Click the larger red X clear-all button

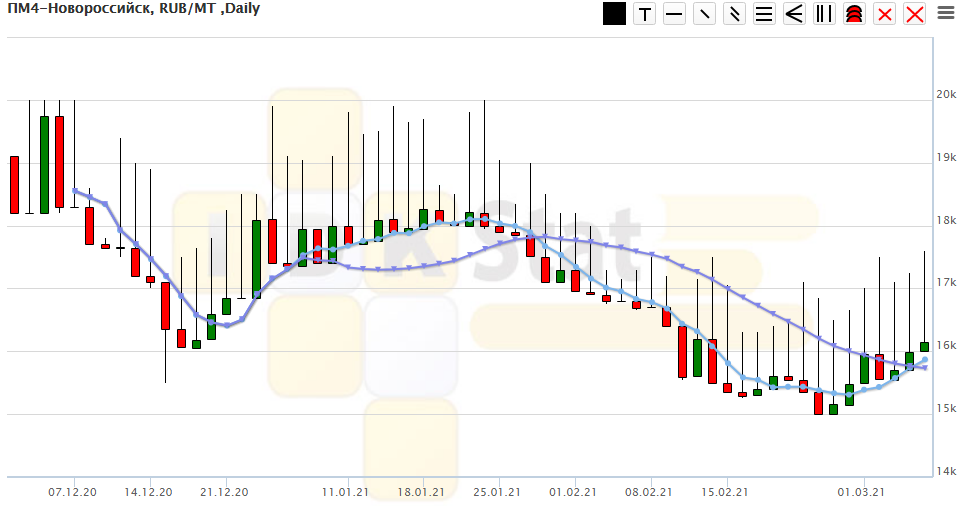(914, 14)
